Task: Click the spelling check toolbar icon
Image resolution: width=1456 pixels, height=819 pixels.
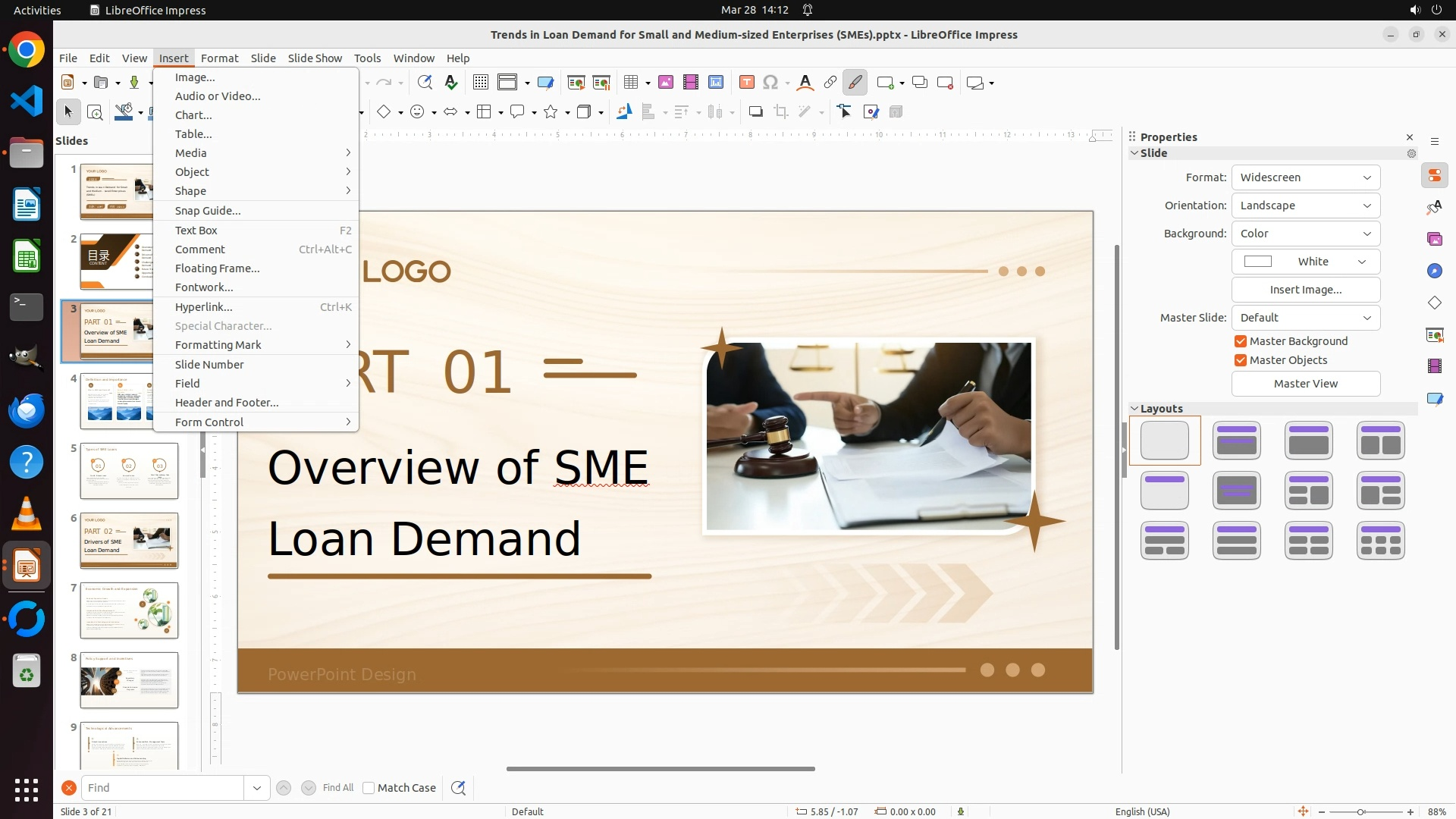Action: coord(451,83)
